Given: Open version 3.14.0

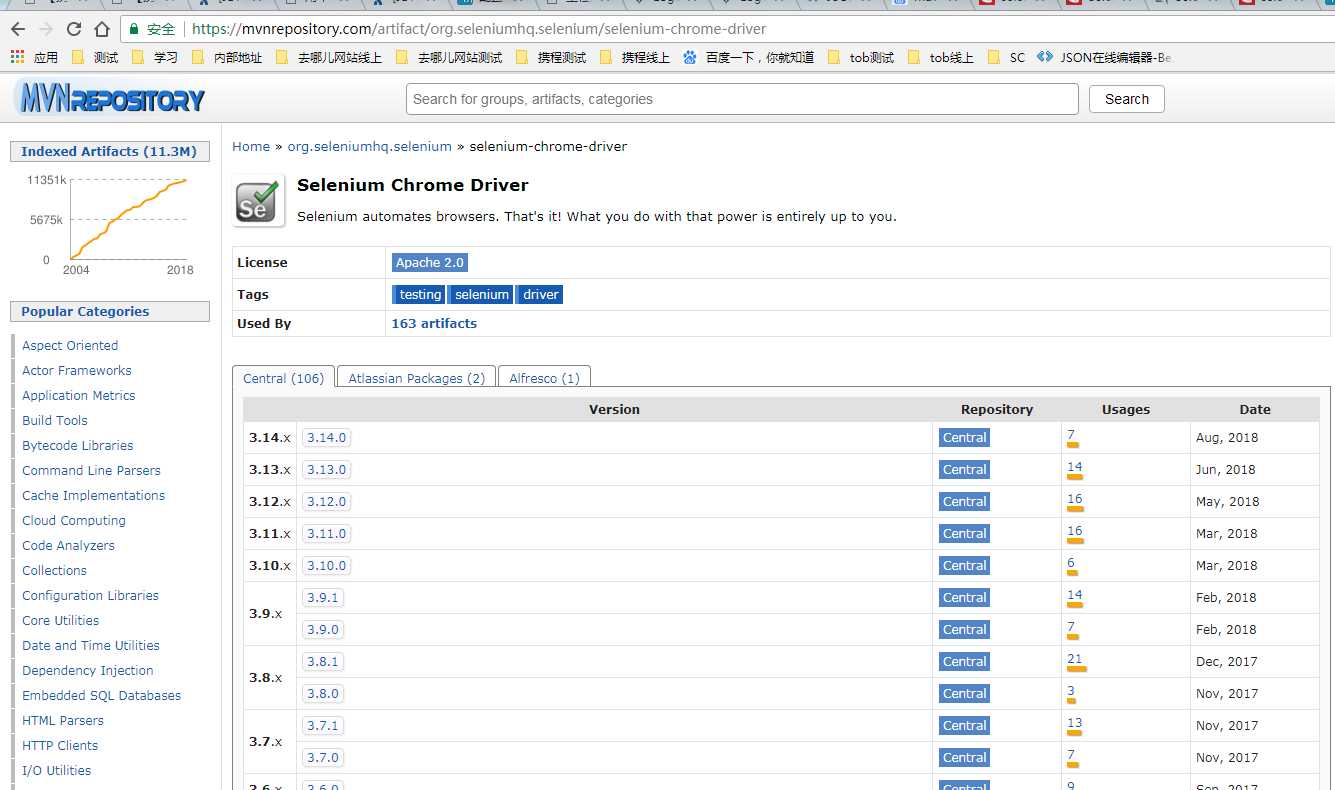Looking at the screenshot, I should pos(327,437).
